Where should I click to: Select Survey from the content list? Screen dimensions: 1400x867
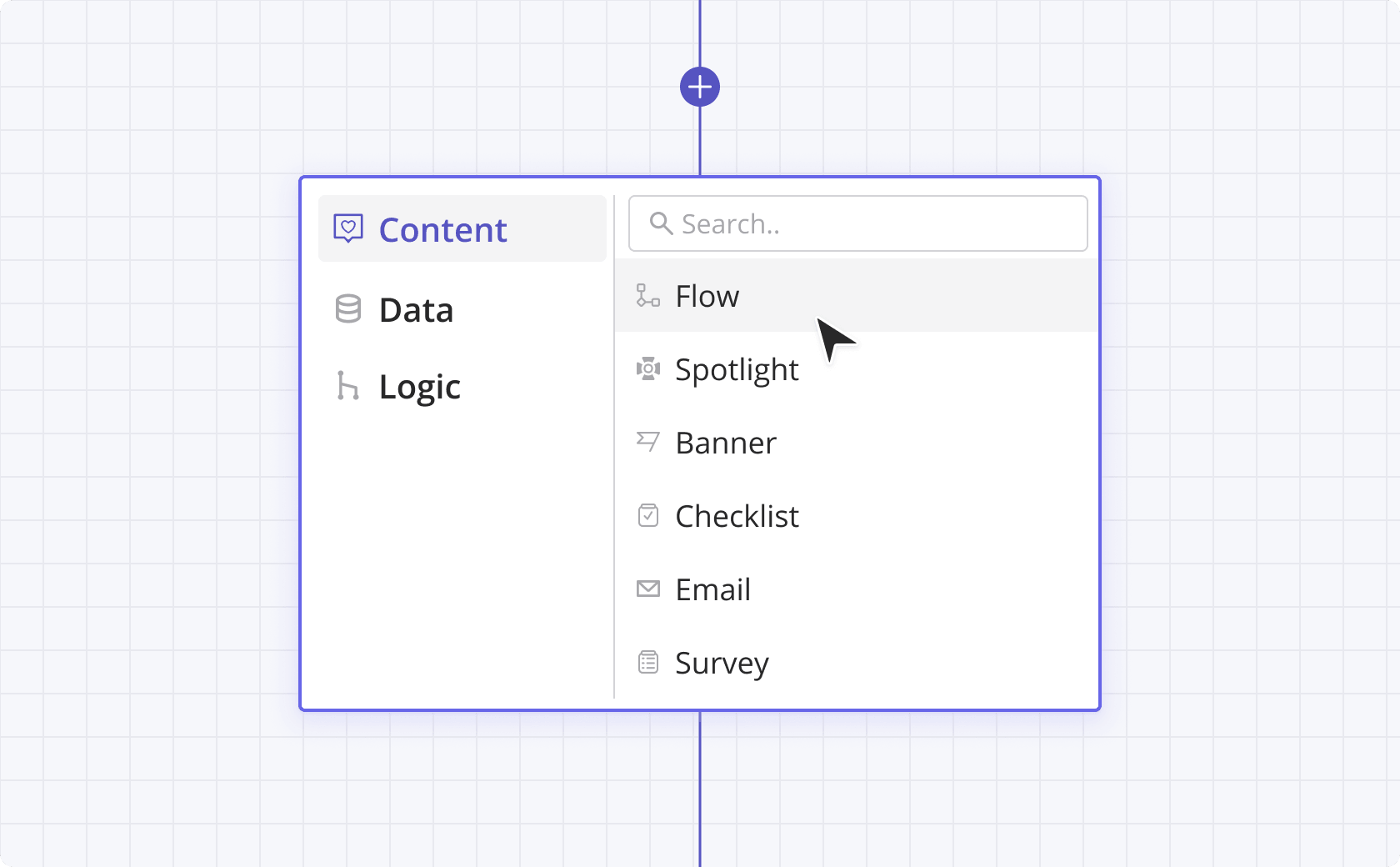[722, 663]
